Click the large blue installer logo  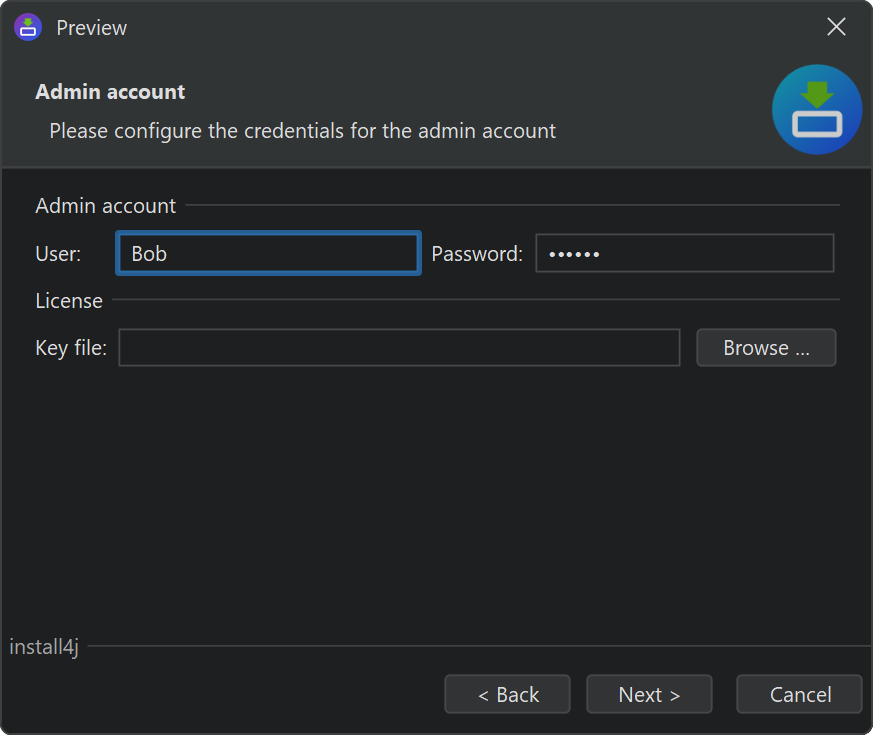click(817, 110)
